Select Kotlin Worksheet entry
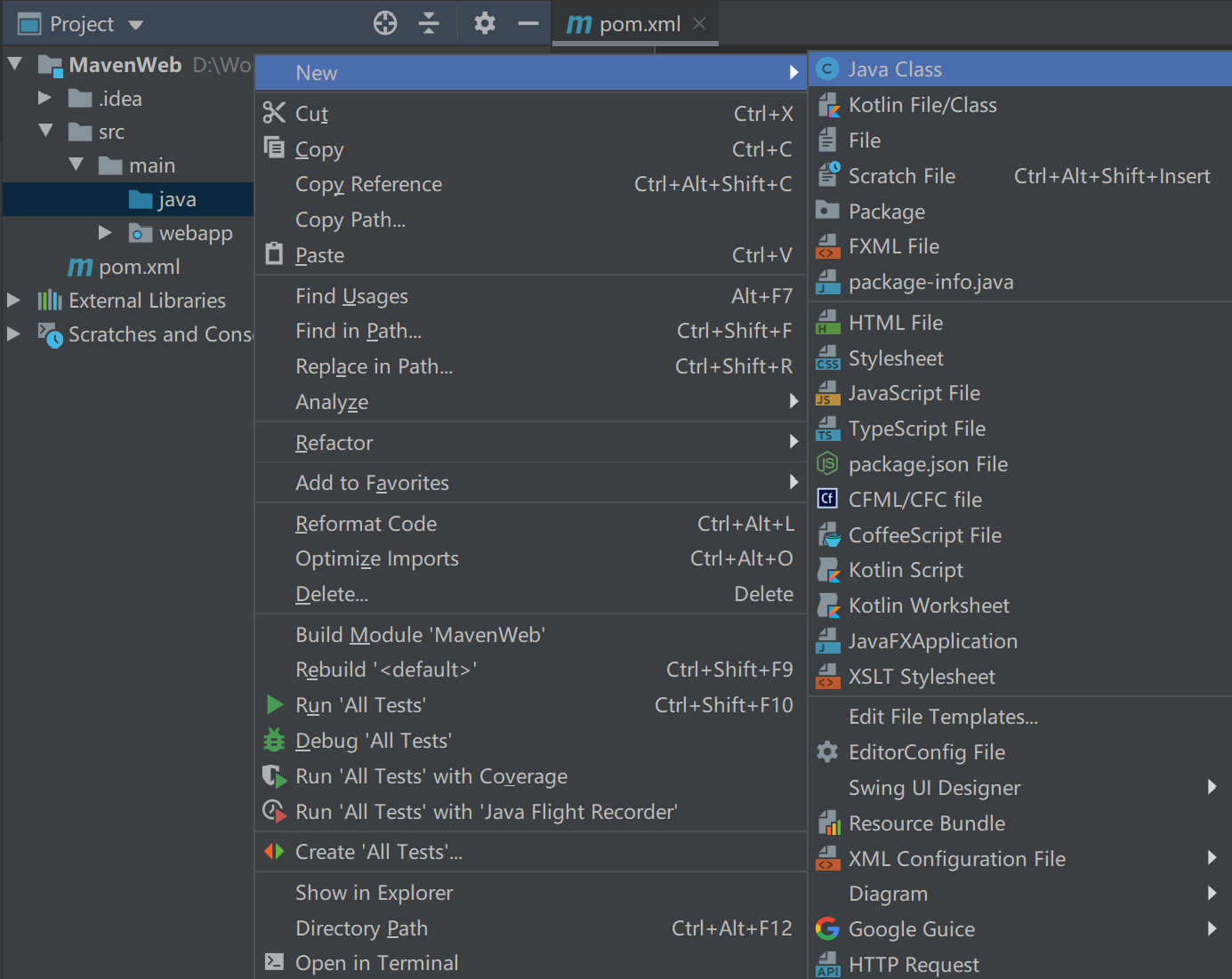Screen dimensions: 1232x979 [1020, 605]
